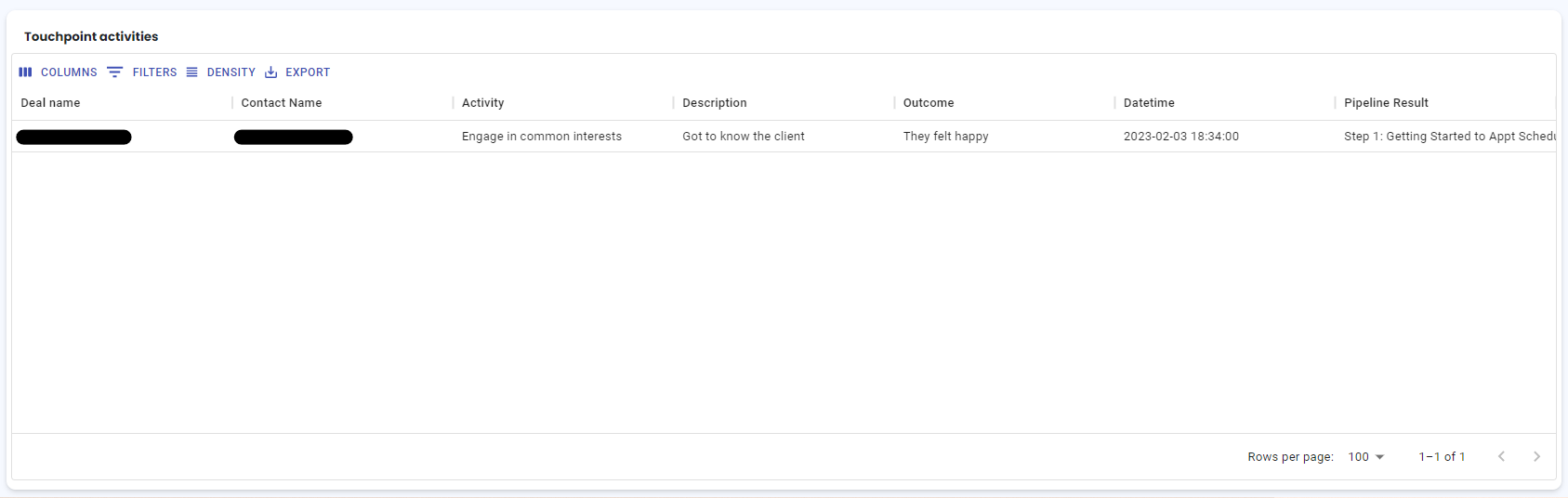Click the Description column header
The height and width of the screenshot is (498, 1568).
pos(715,103)
